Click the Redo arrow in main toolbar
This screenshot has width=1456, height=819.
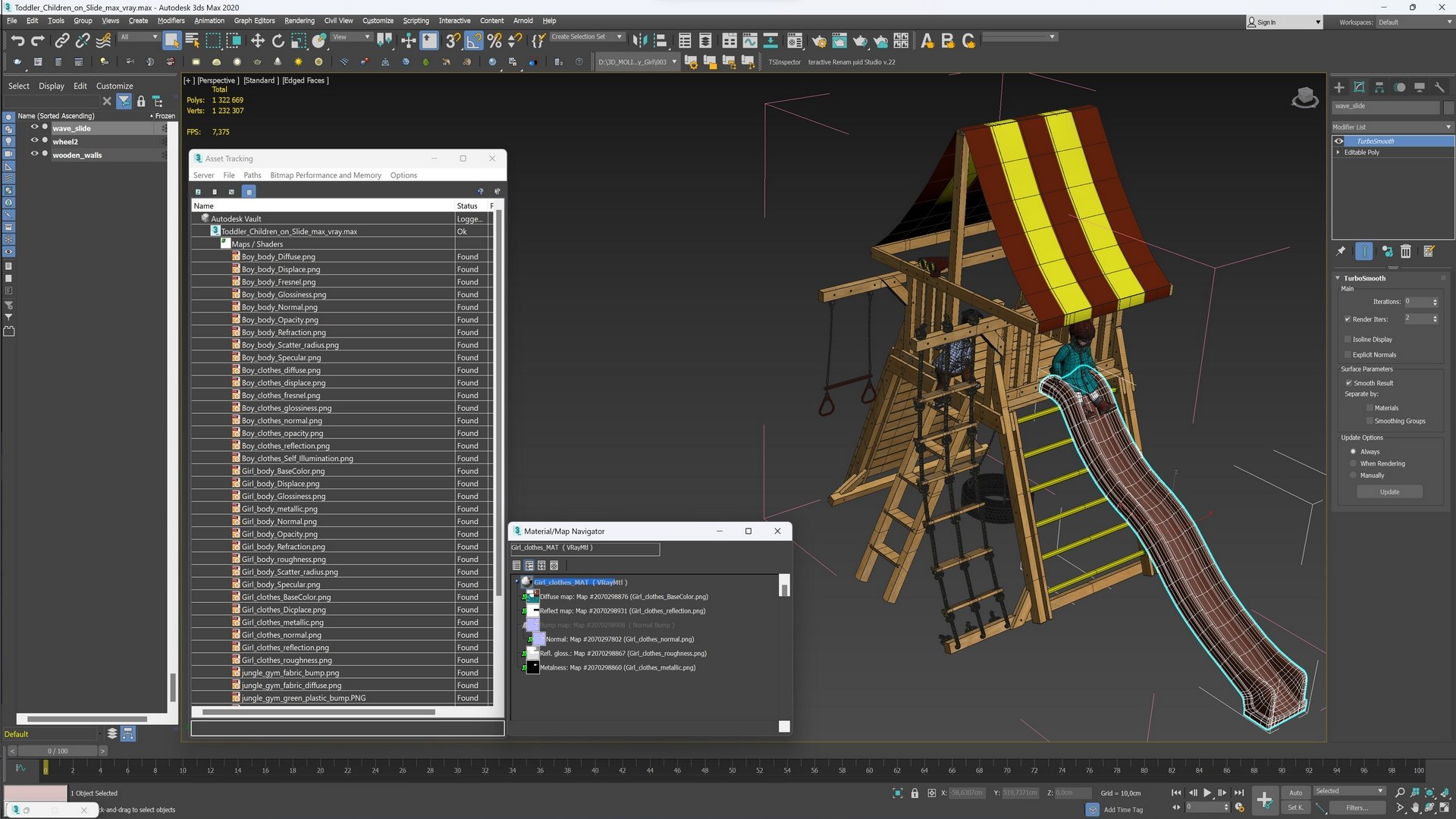pyautogui.click(x=38, y=40)
